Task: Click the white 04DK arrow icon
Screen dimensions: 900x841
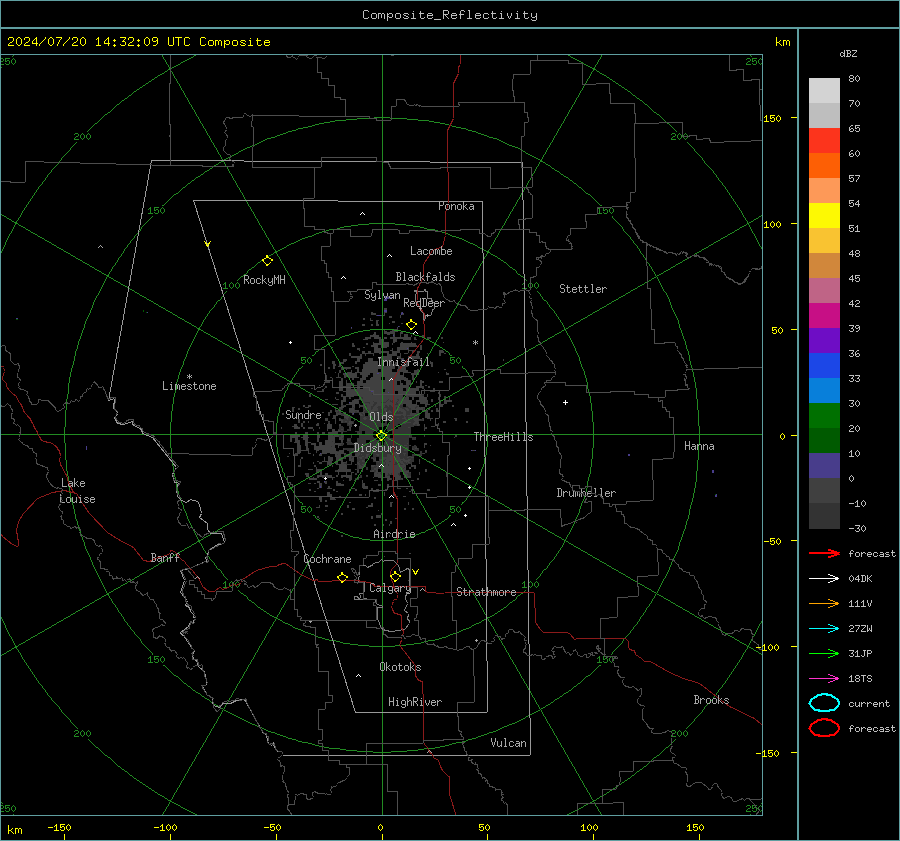Action: (x=824, y=578)
